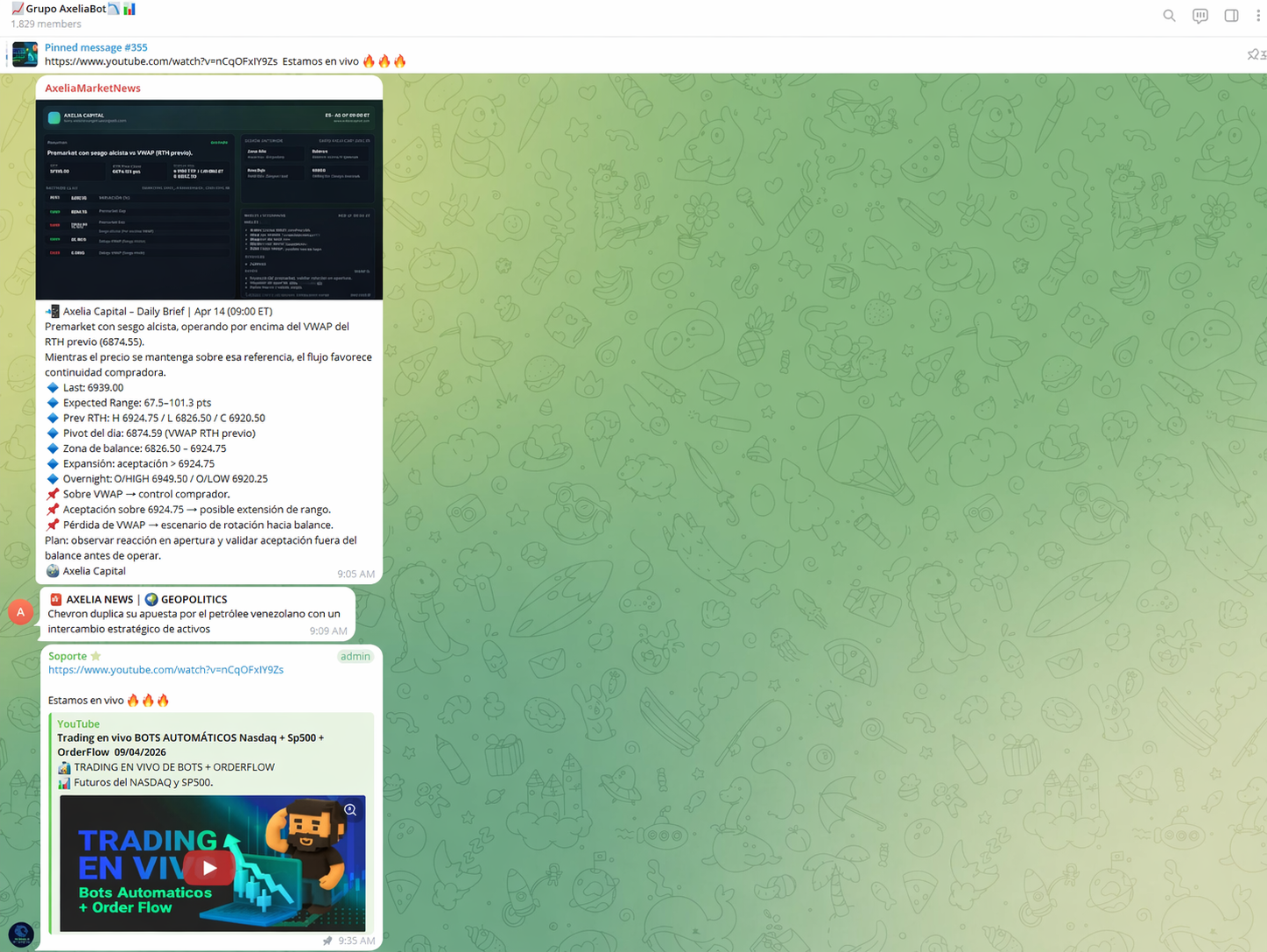Open AxeliaMarketNews sender name
Image resolution: width=1267 pixels, height=952 pixels.
[93, 88]
